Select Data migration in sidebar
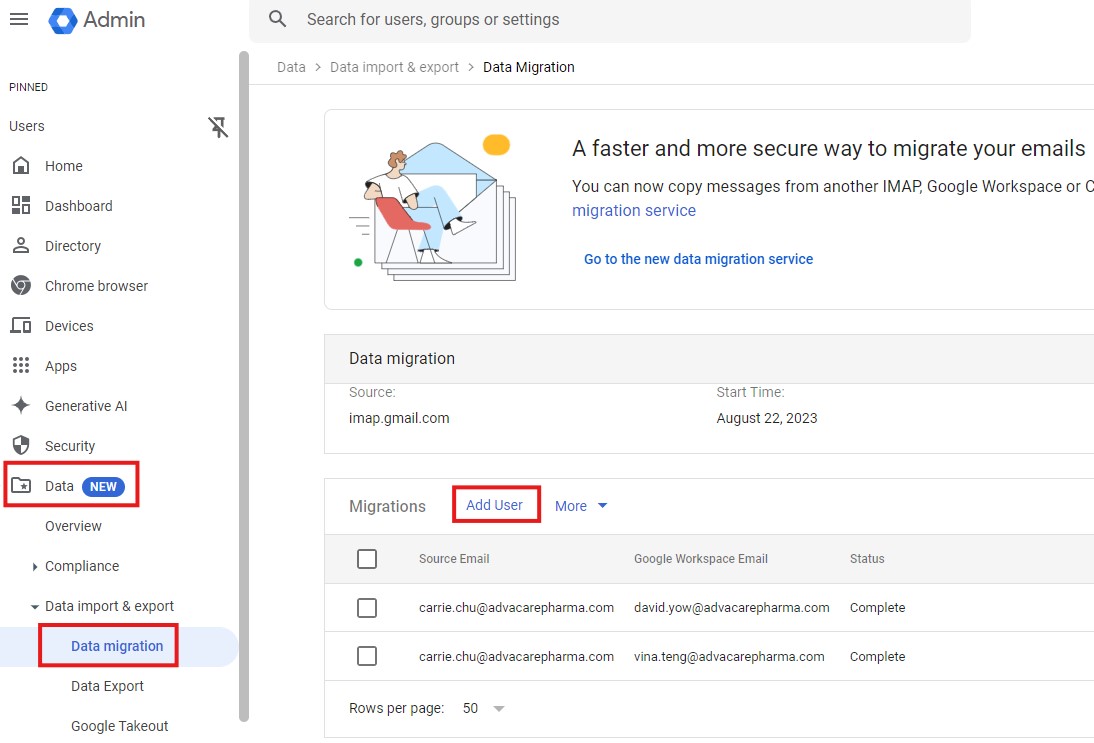Viewport: 1094px width, 743px height. click(x=117, y=646)
